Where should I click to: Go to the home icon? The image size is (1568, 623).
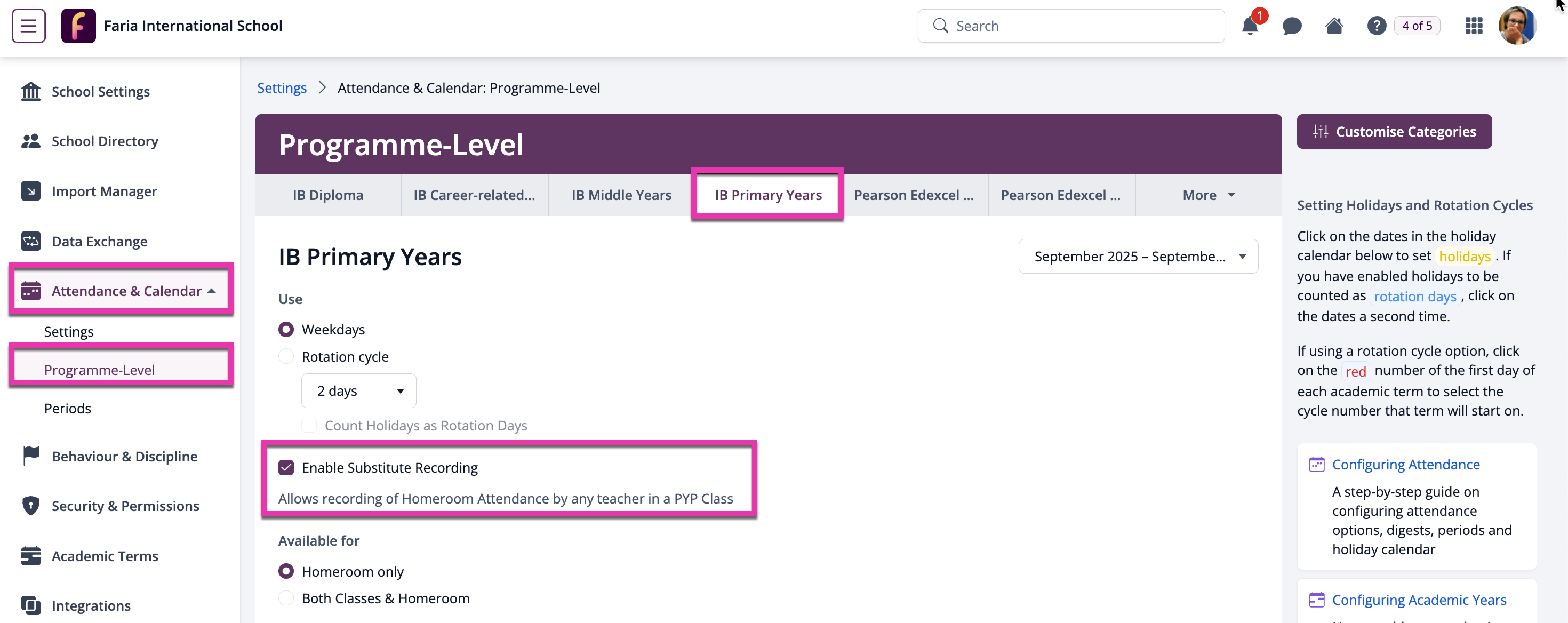point(1334,26)
